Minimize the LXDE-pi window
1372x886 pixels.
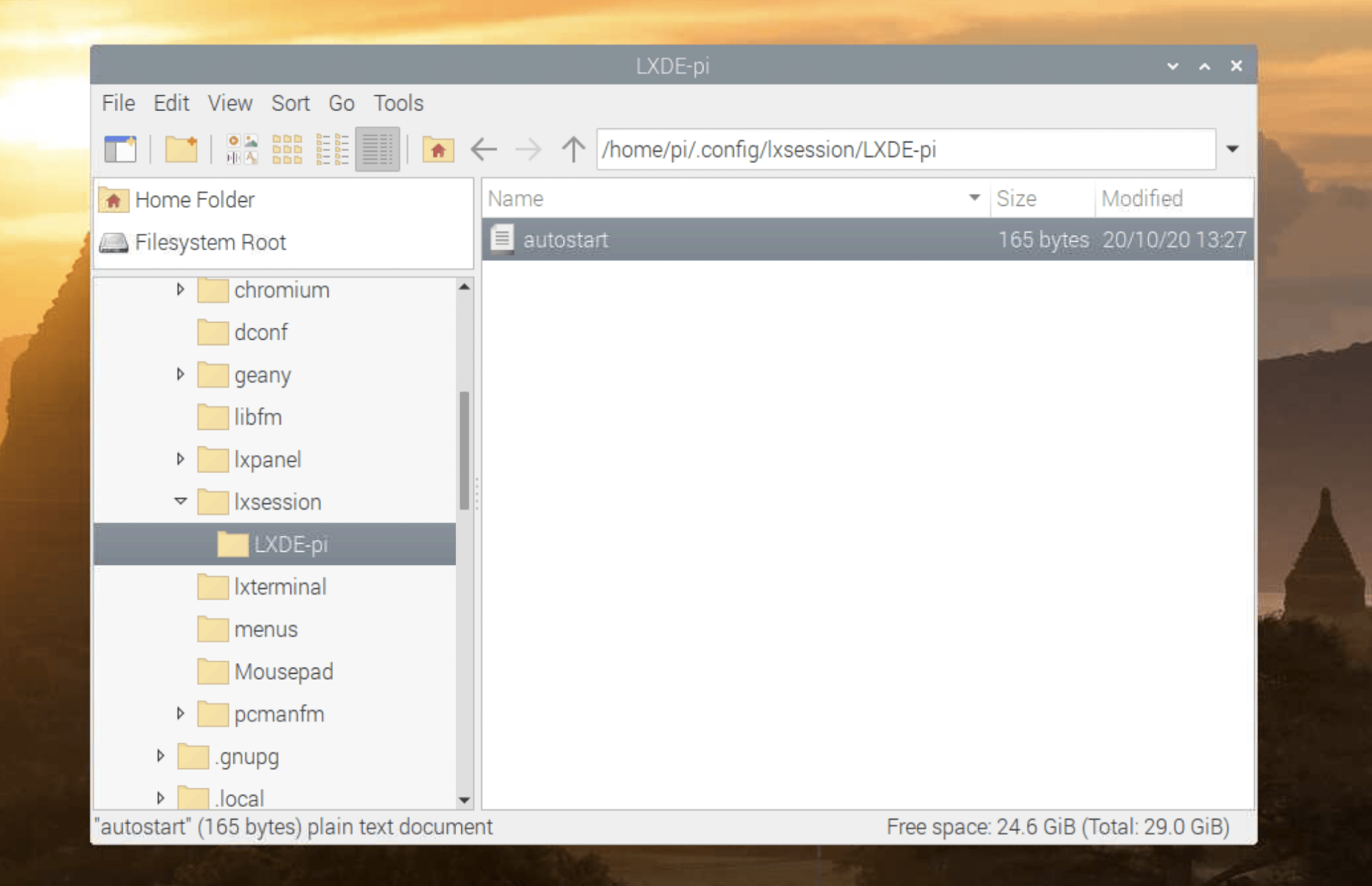click(x=1173, y=66)
